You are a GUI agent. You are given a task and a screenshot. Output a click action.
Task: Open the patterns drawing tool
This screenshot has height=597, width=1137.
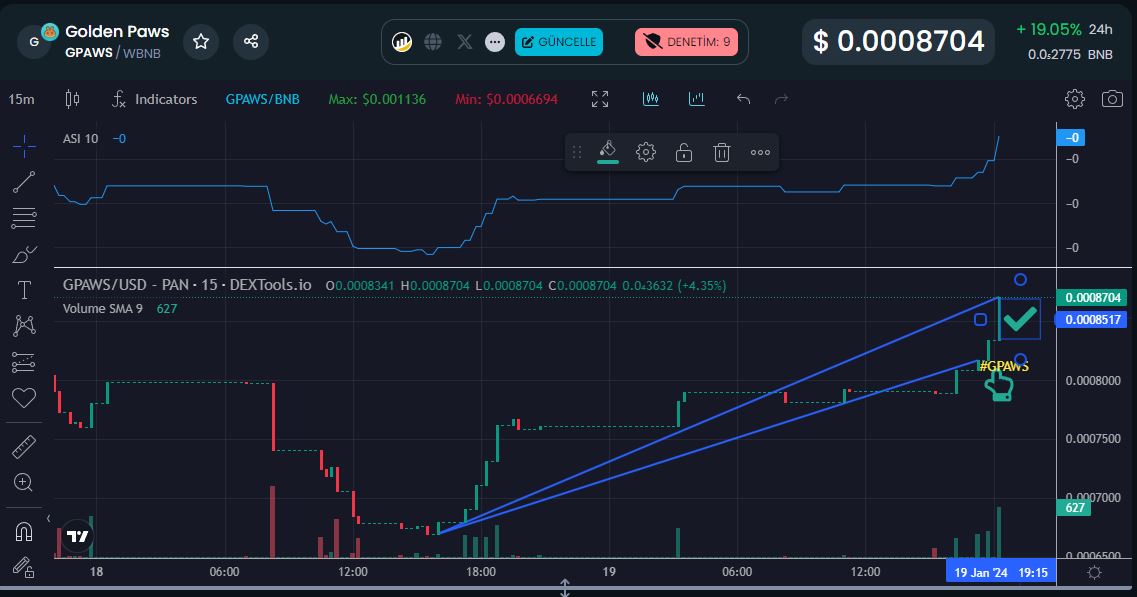pyautogui.click(x=24, y=326)
